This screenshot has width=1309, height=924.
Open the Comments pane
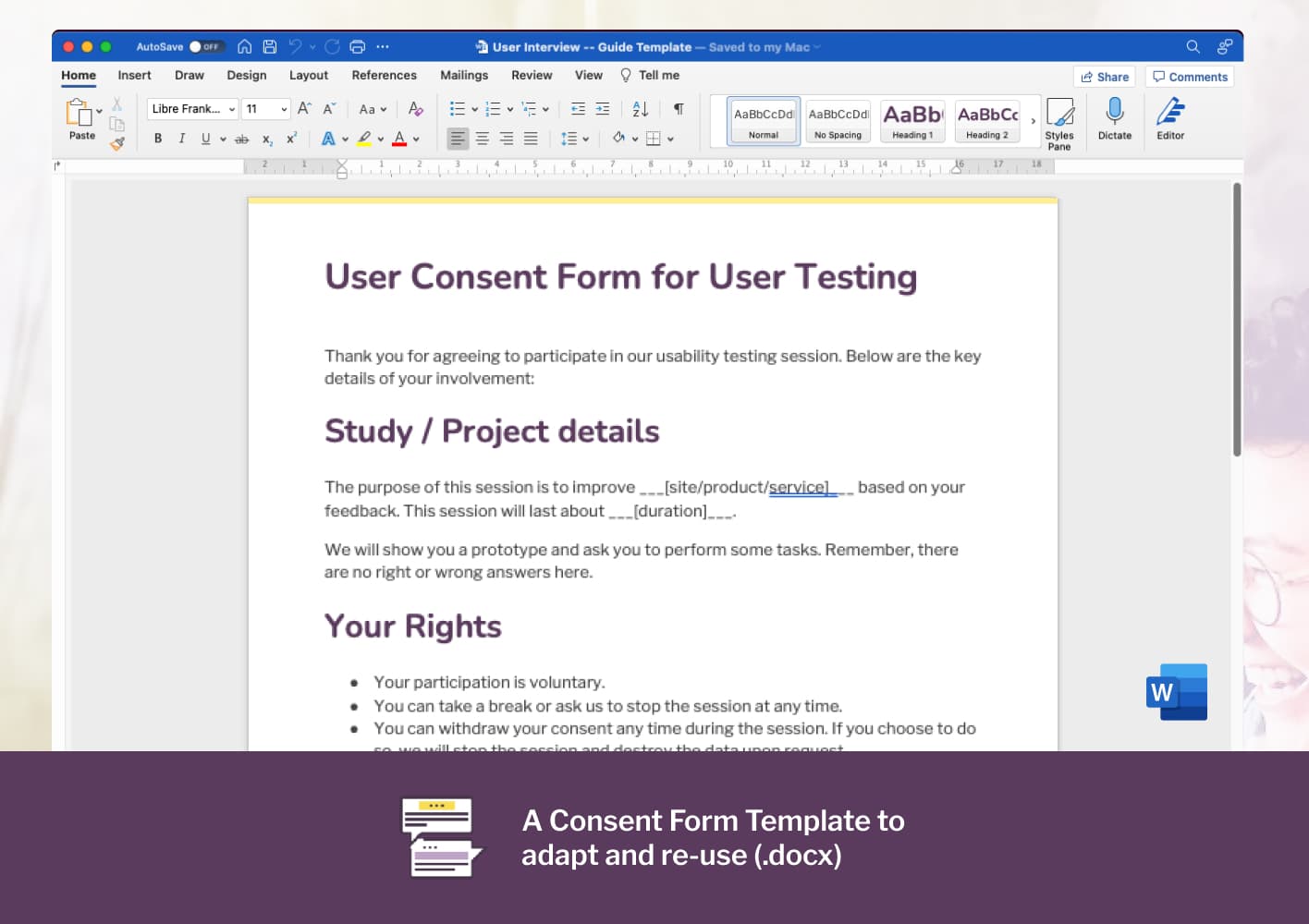point(1190,77)
